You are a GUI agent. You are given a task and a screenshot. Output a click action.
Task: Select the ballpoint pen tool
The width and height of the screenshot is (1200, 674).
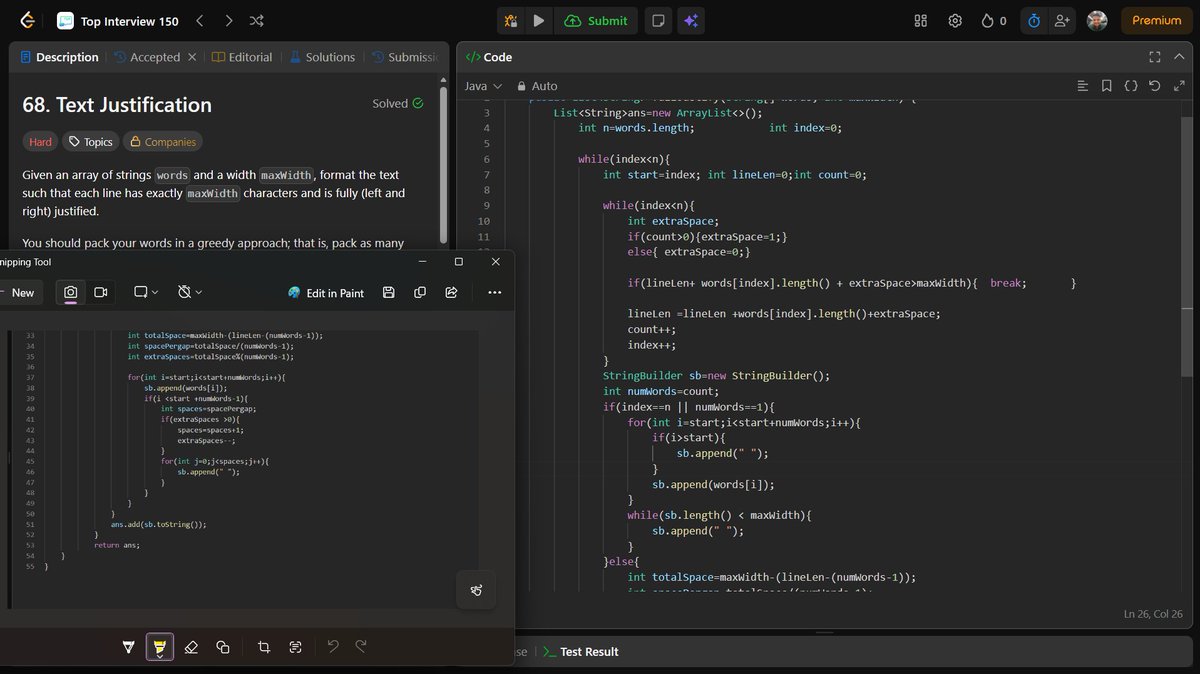(128, 647)
